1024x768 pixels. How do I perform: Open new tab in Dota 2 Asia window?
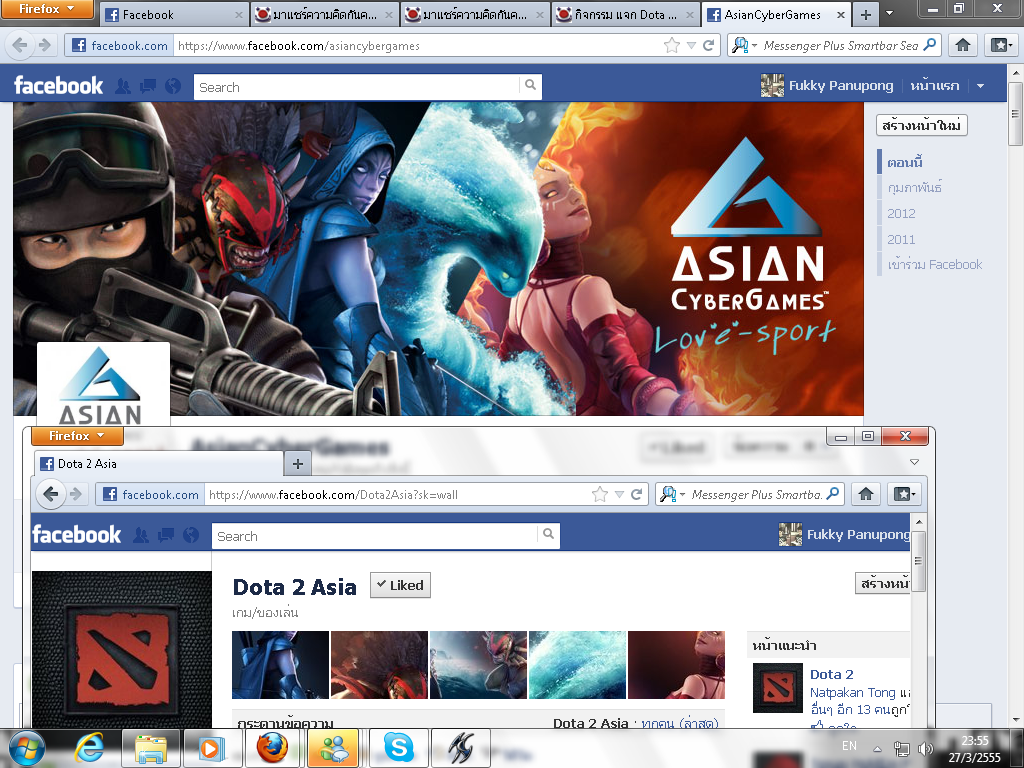(298, 464)
